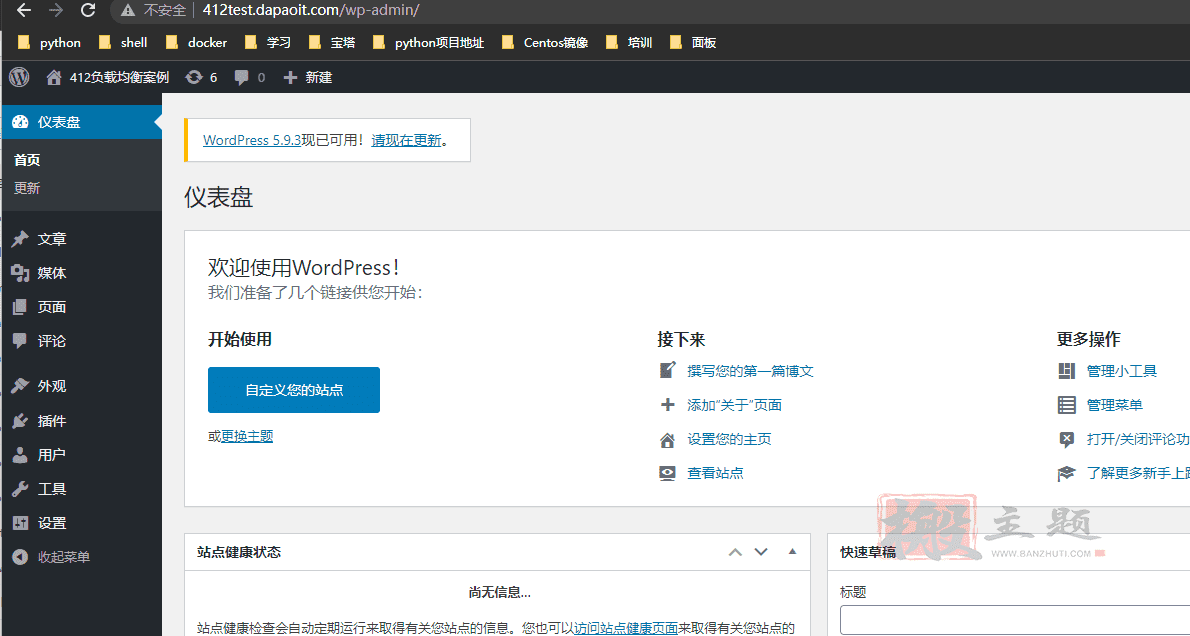Click 撰写您的第一篇博文 link
The image size is (1190, 636).
pyautogui.click(x=750, y=371)
